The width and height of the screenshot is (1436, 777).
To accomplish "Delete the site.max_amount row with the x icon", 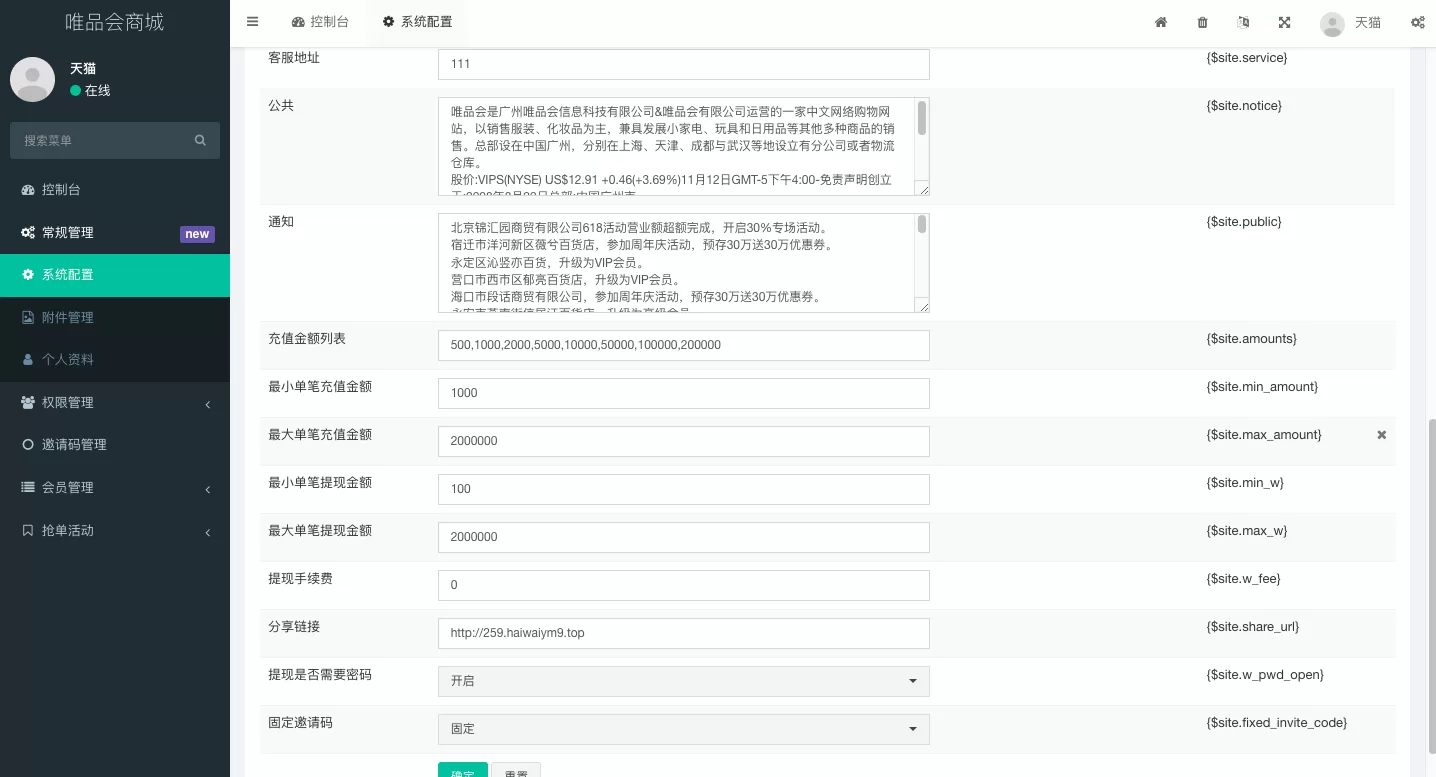I will (x=1381, y=435).
